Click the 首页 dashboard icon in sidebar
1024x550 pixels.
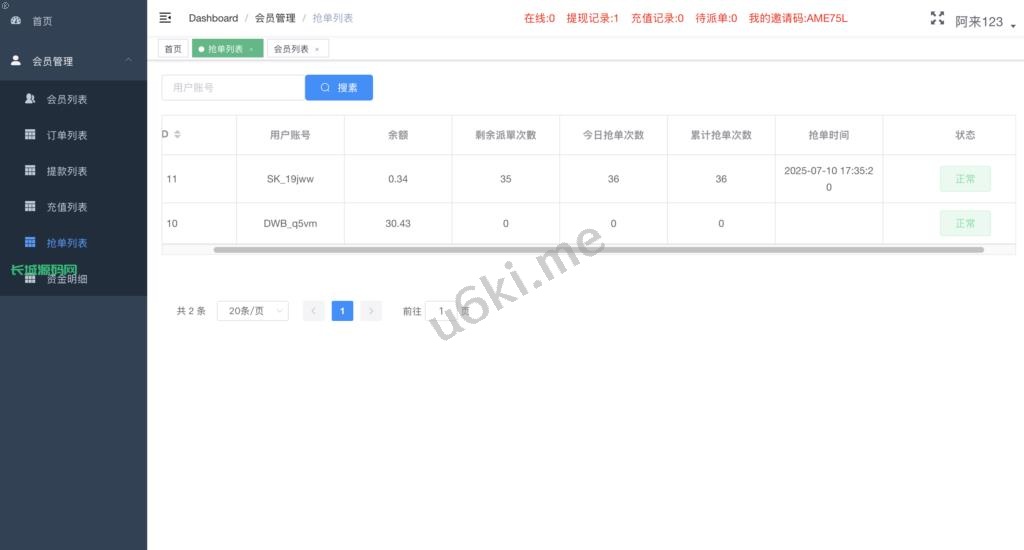pyautogui.click(x=16, y=20)
